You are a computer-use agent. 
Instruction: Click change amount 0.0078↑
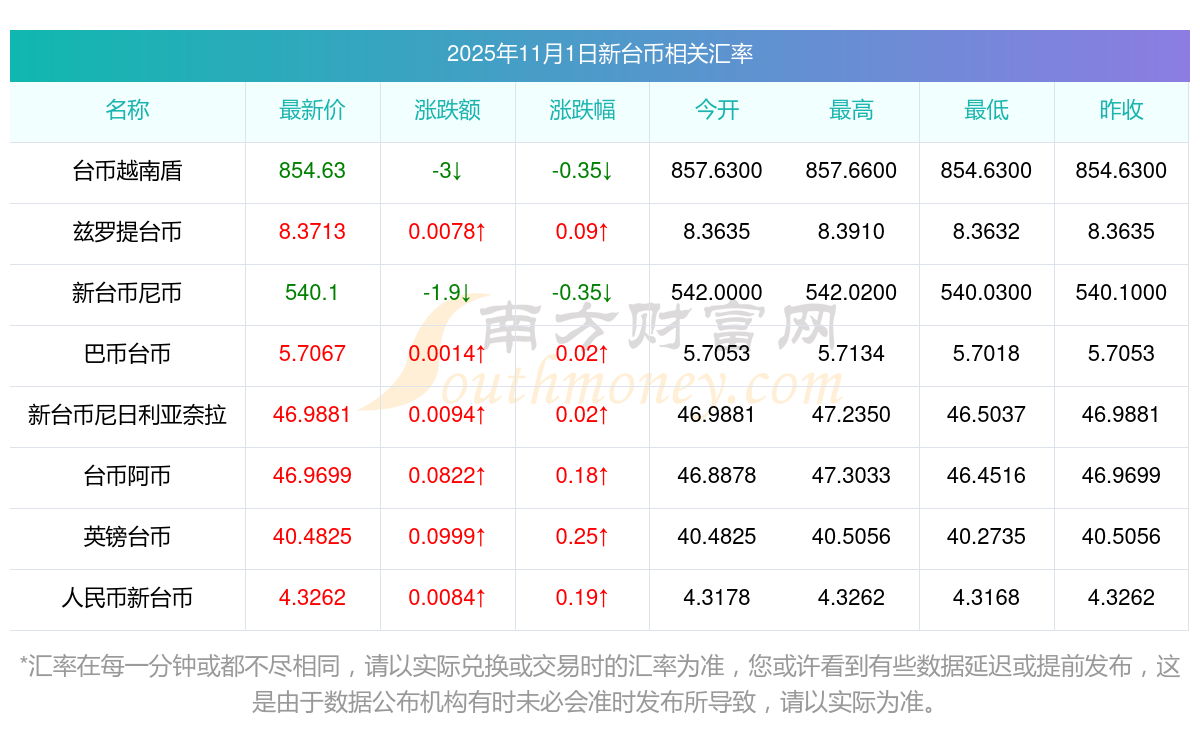pyautogui.click(x=447, y=232)
